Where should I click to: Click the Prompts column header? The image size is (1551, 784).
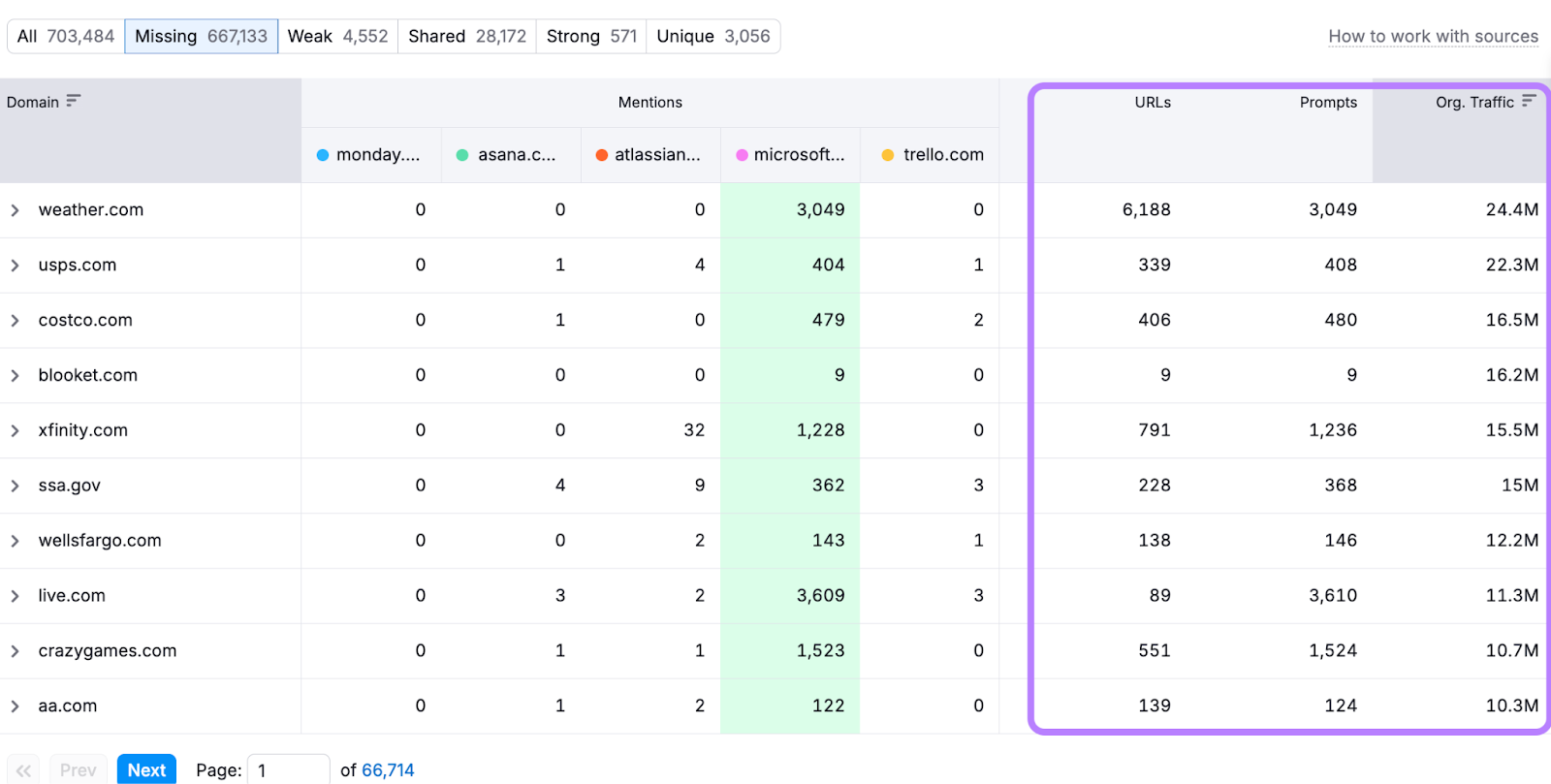[1328, 102]
